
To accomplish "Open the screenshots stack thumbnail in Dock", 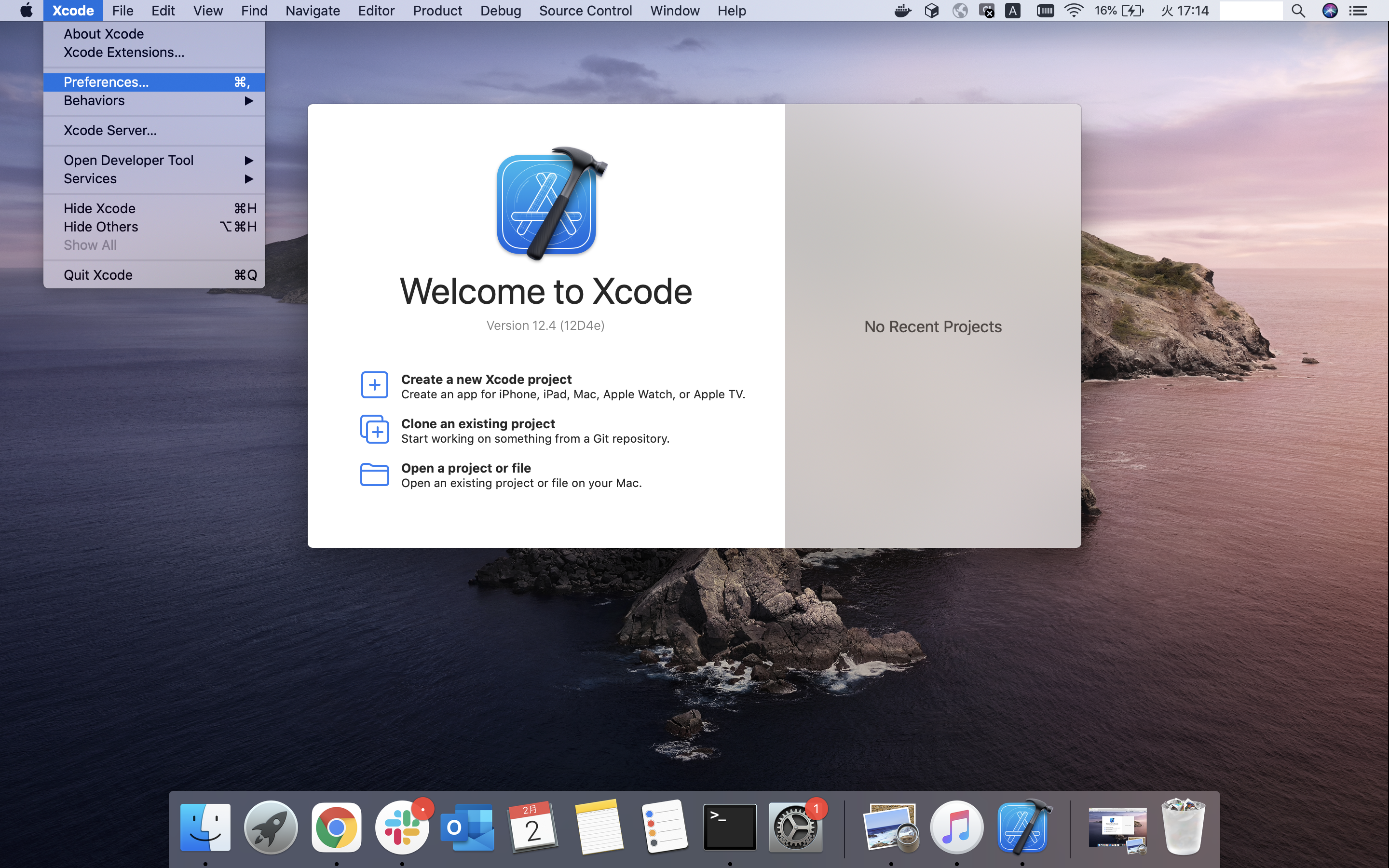I will click(1117, 829).
